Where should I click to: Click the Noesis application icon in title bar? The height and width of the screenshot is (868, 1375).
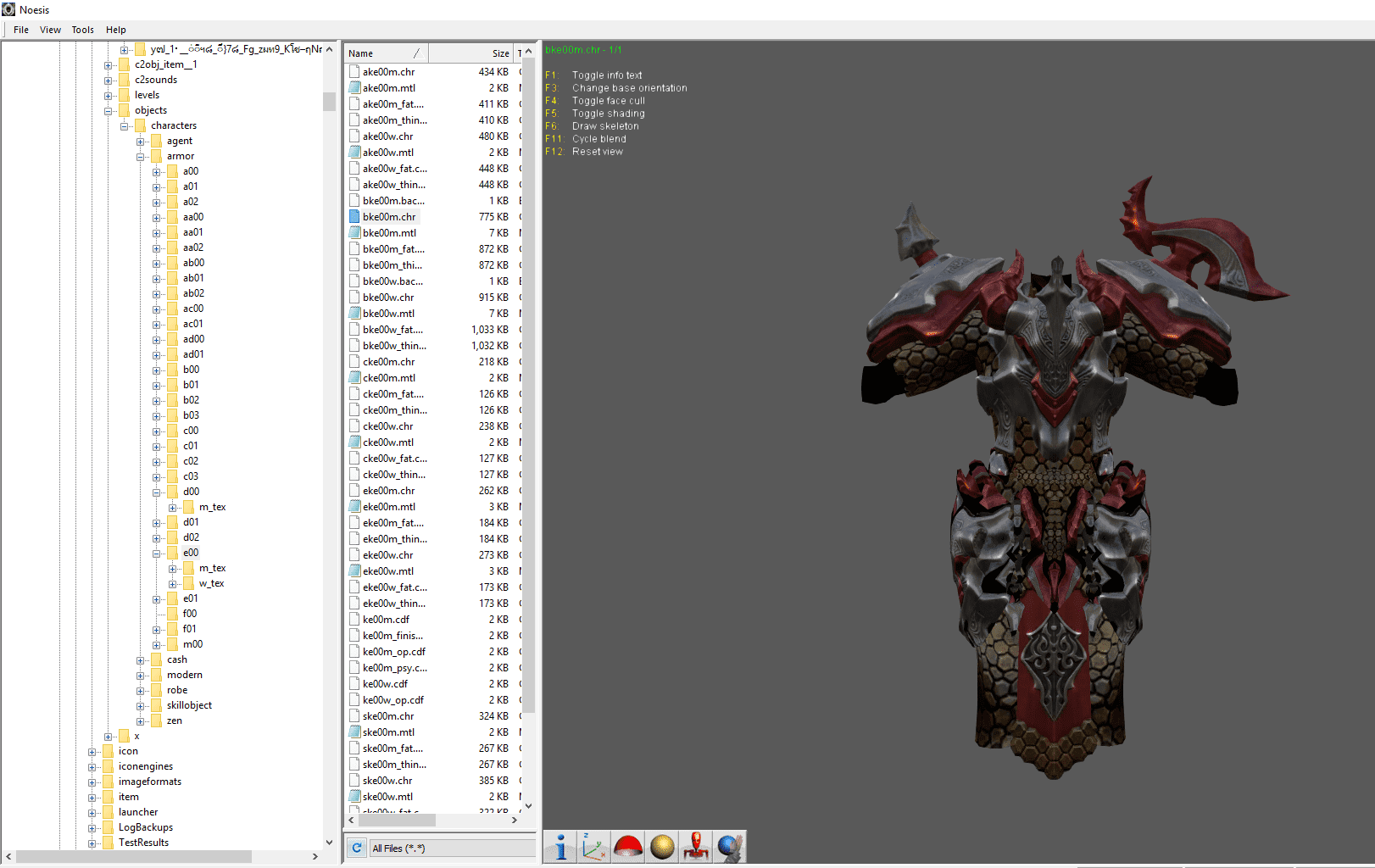click(x=8, y=9)
